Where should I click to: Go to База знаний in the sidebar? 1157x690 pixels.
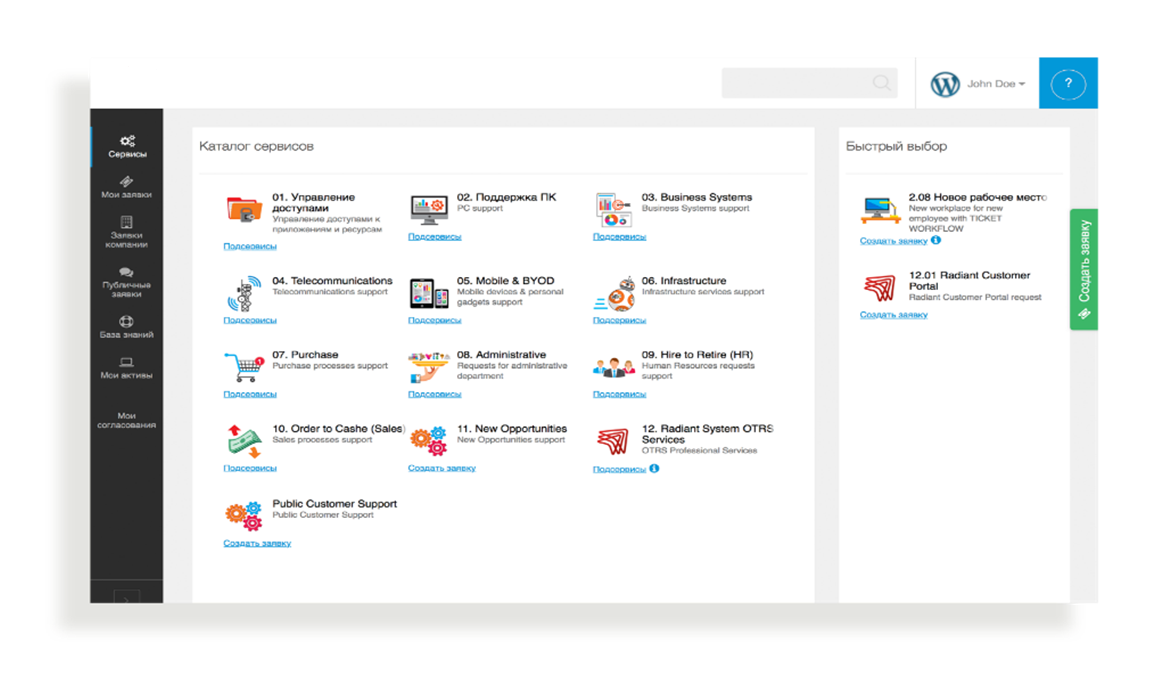click(x=126, y=328)
